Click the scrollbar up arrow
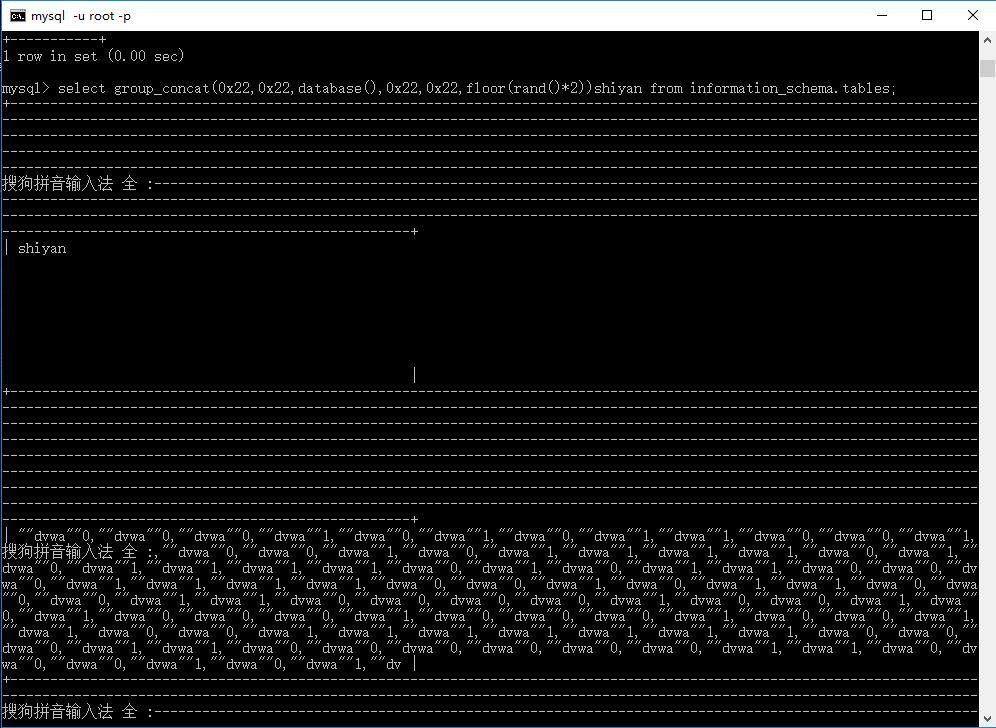This screenshot has height=728, width=996. pyautogui.click(x=987, y=39)
